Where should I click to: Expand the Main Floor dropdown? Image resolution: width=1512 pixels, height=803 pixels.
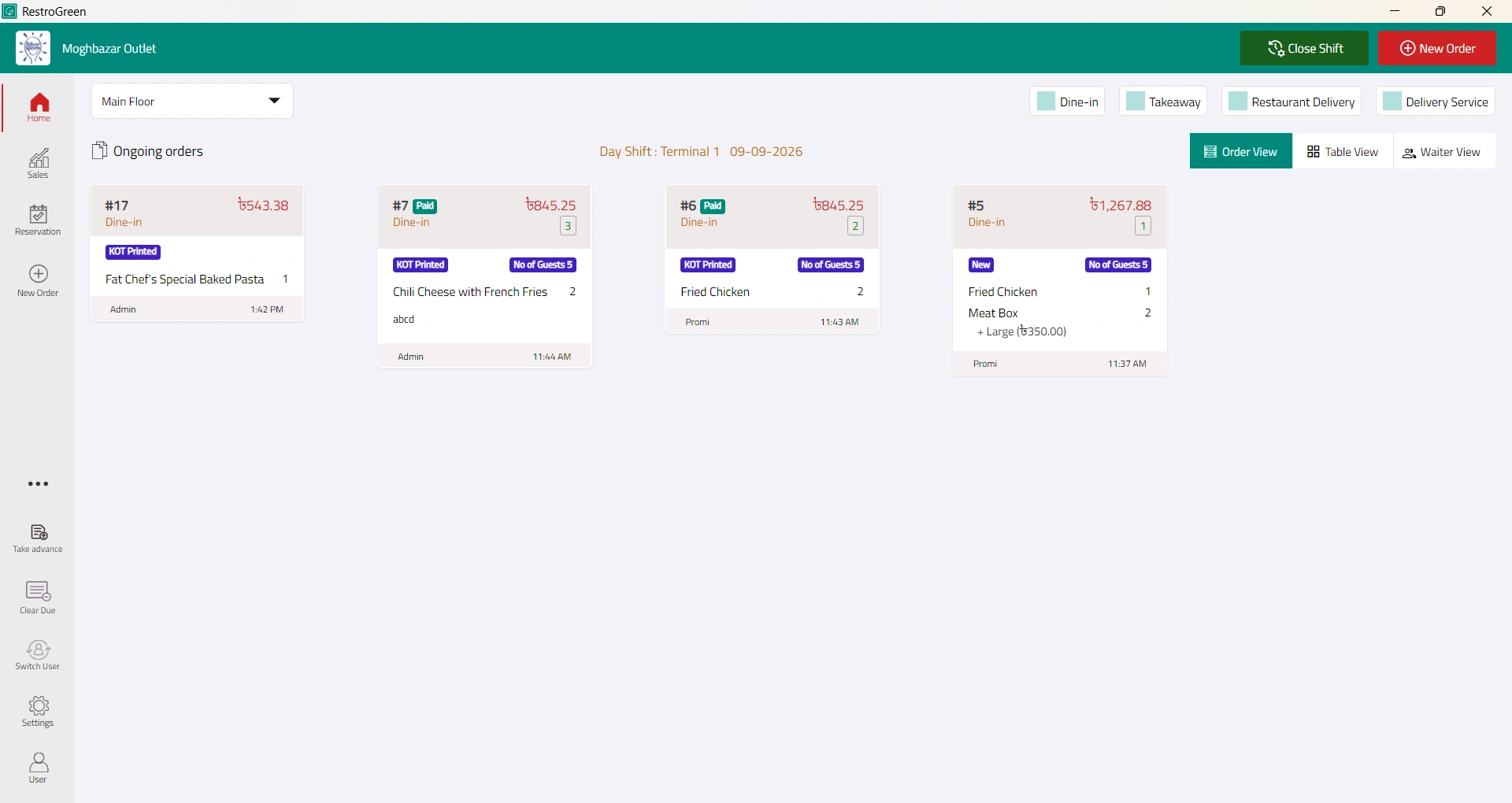pos(192,101)
